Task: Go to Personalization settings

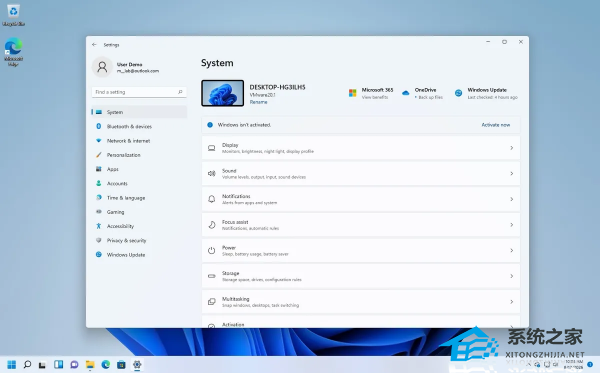Action: [139, 155]
